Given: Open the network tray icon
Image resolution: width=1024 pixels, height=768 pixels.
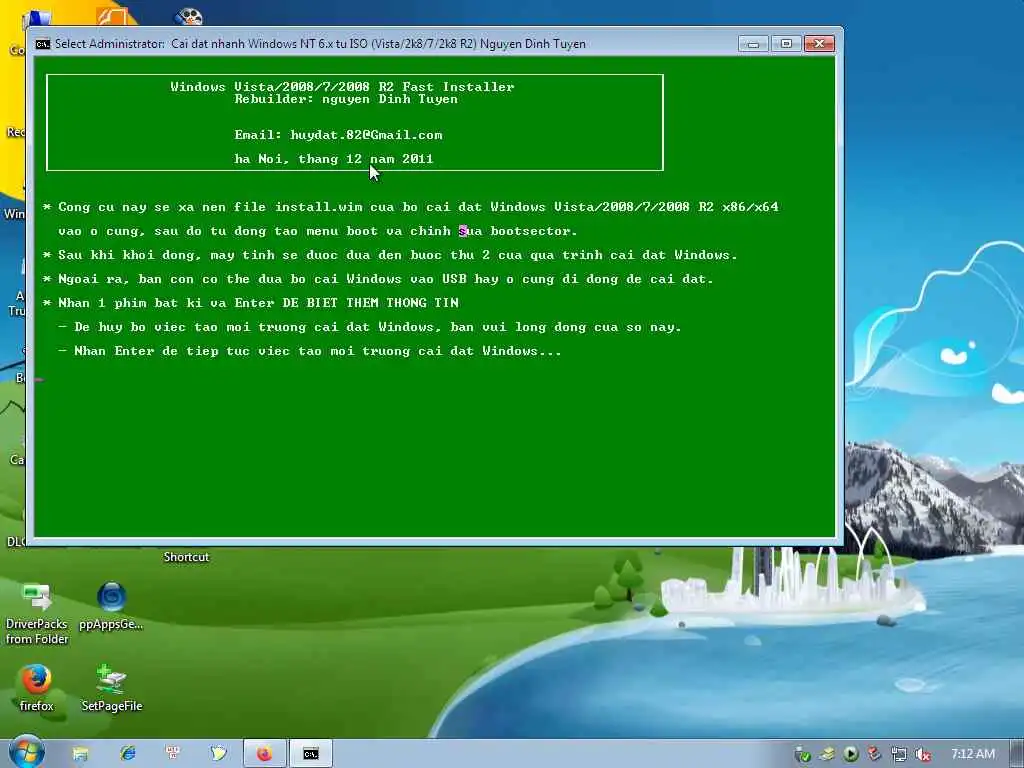Looking at the screenshot, I should 899,755.
